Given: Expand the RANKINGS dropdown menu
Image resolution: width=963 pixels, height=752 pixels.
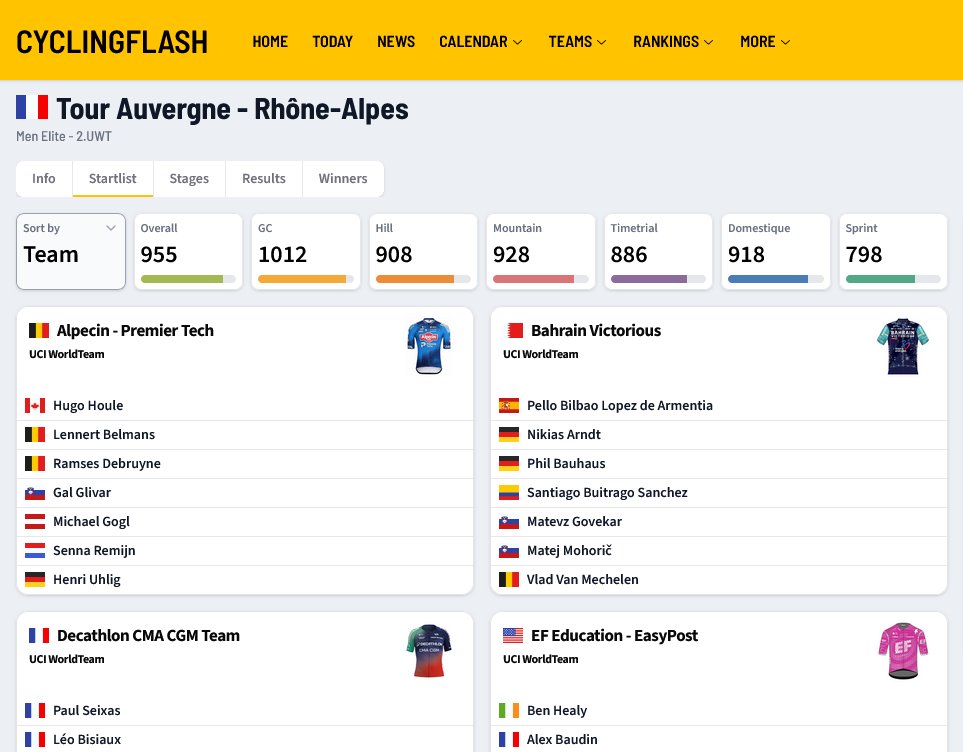Looking at the screenshot, I should tap(673, 42).
